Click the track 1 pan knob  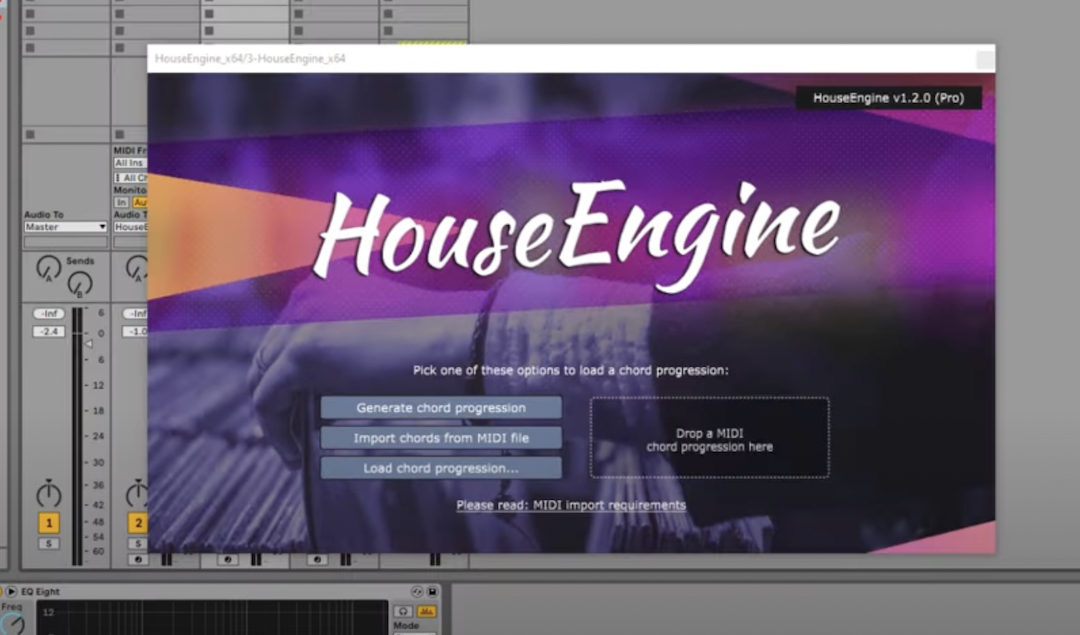click(48, 493)
